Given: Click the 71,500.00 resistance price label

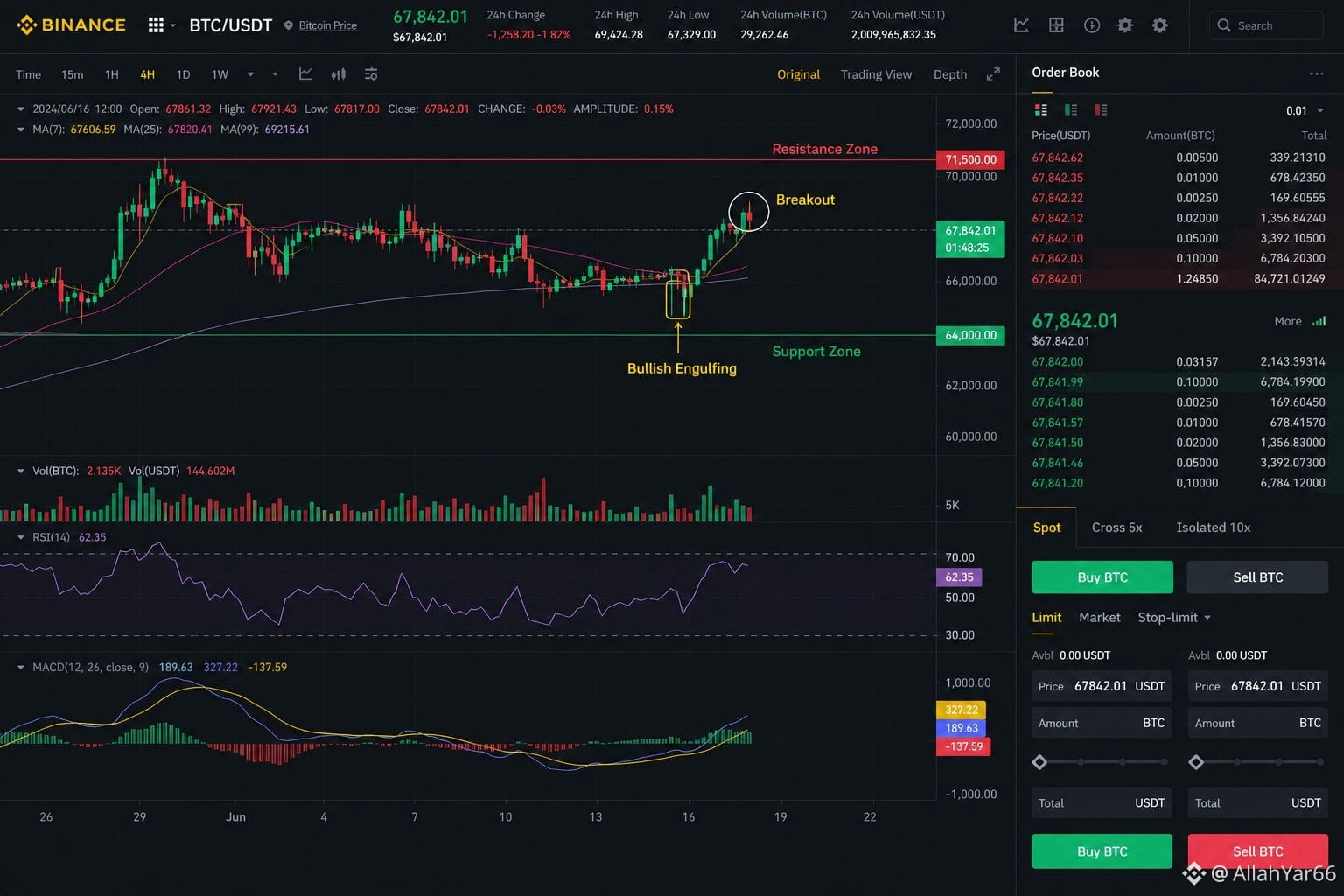Looking at the screenshot, I should [970, 159].
